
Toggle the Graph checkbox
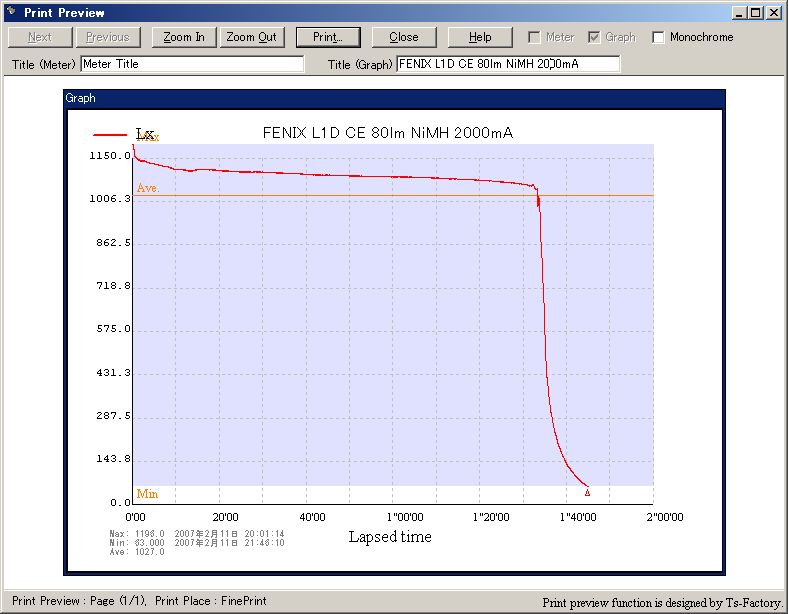click(x=594, y=37)
